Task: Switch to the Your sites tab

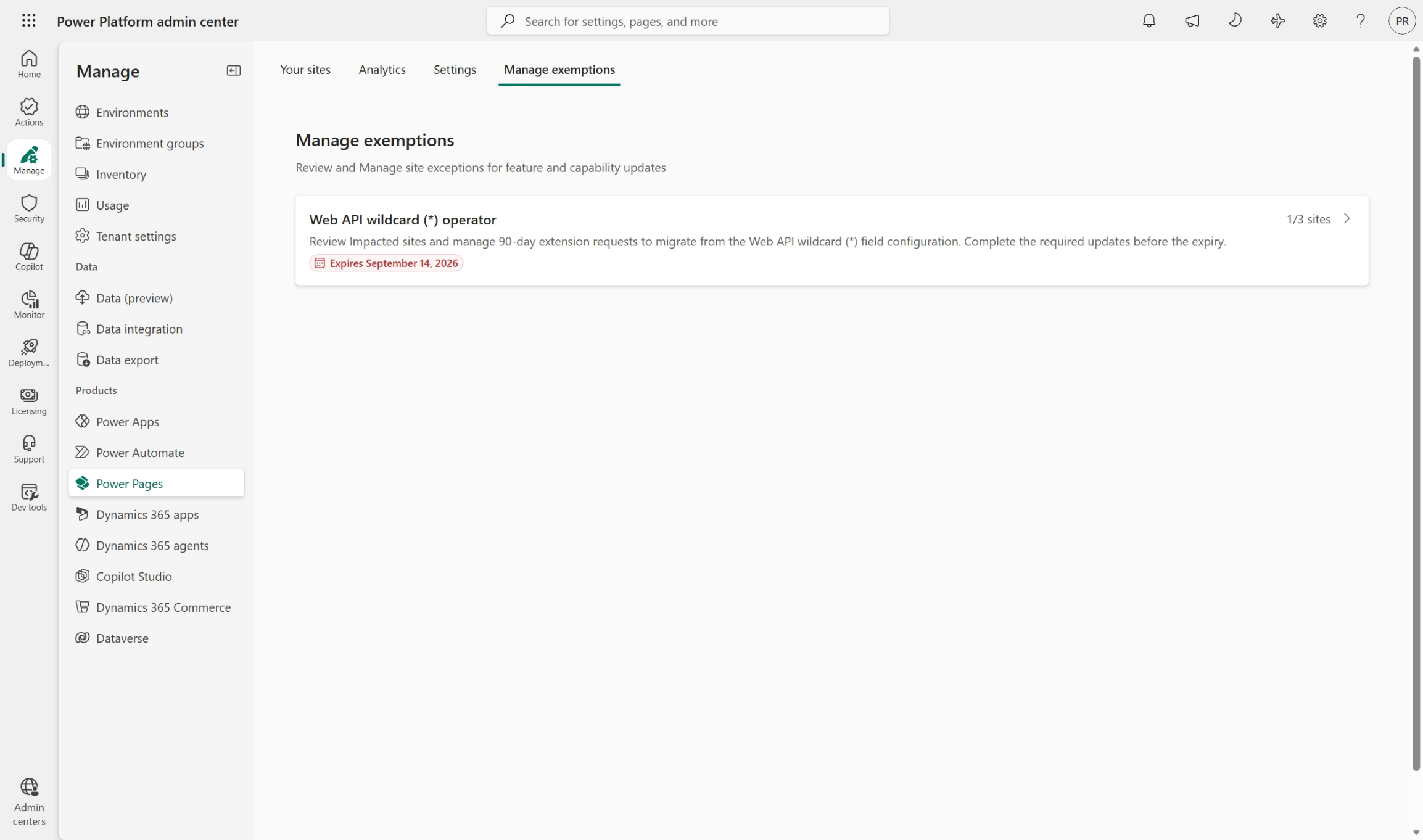Action: click(x=305, y=70)
